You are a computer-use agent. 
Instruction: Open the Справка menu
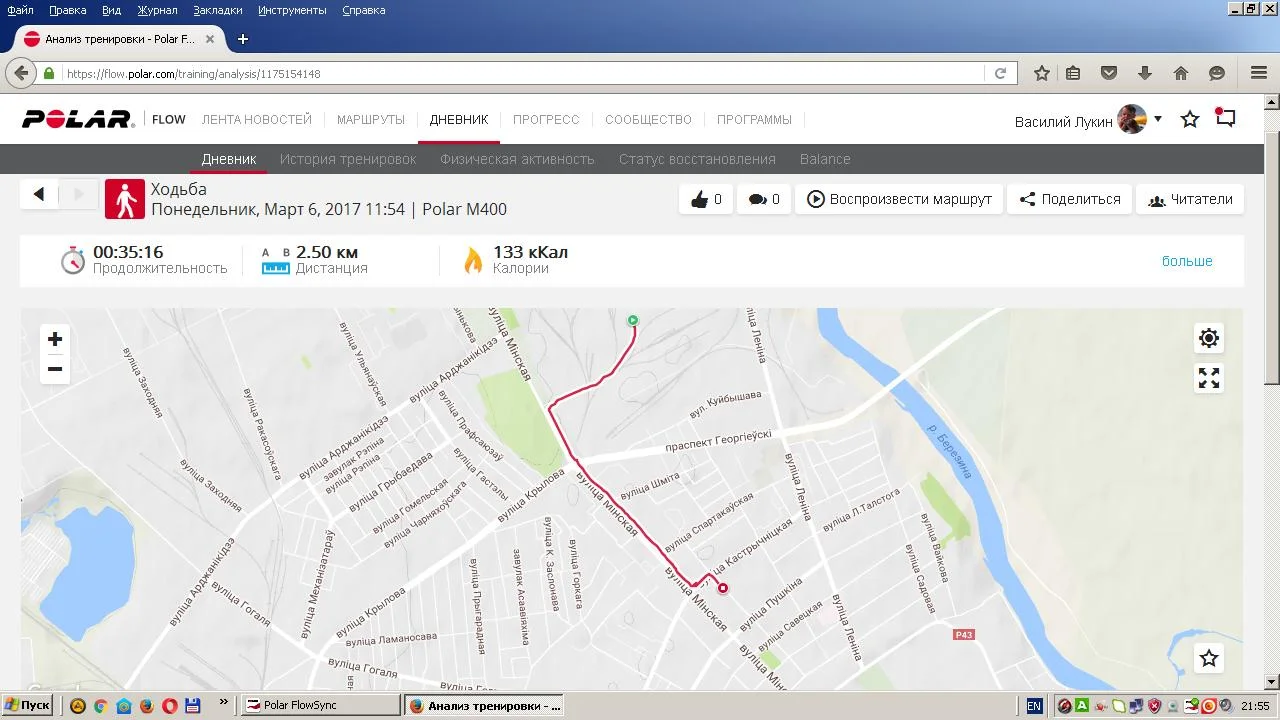click(x=364, y=10)
